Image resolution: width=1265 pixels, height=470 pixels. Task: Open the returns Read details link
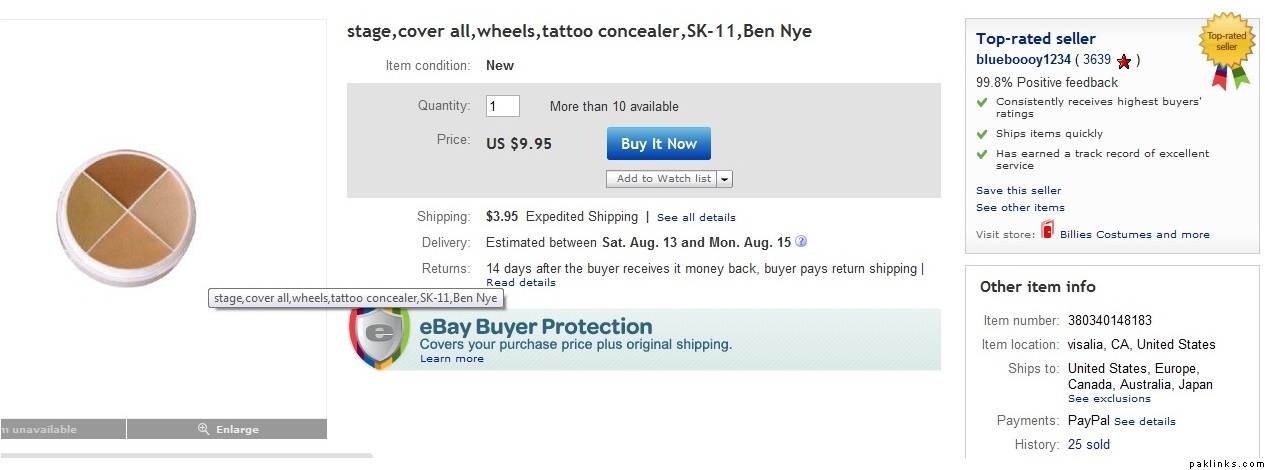click(520, 283)
